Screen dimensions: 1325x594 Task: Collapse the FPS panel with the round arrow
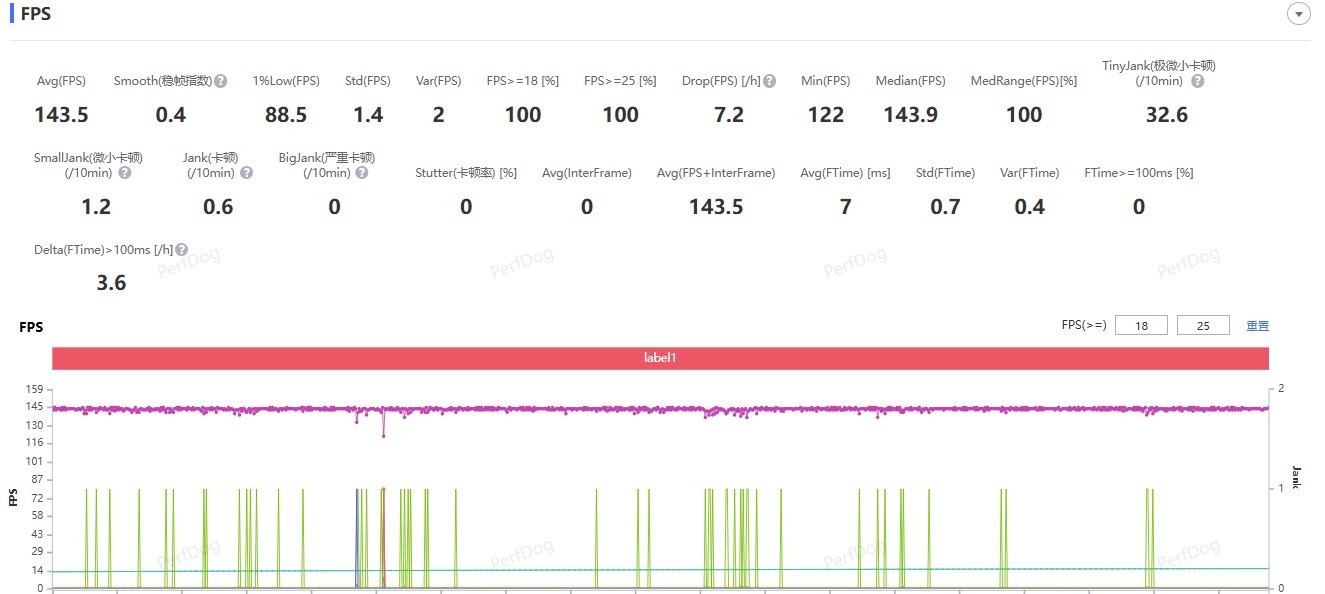tap(1298, 14)
